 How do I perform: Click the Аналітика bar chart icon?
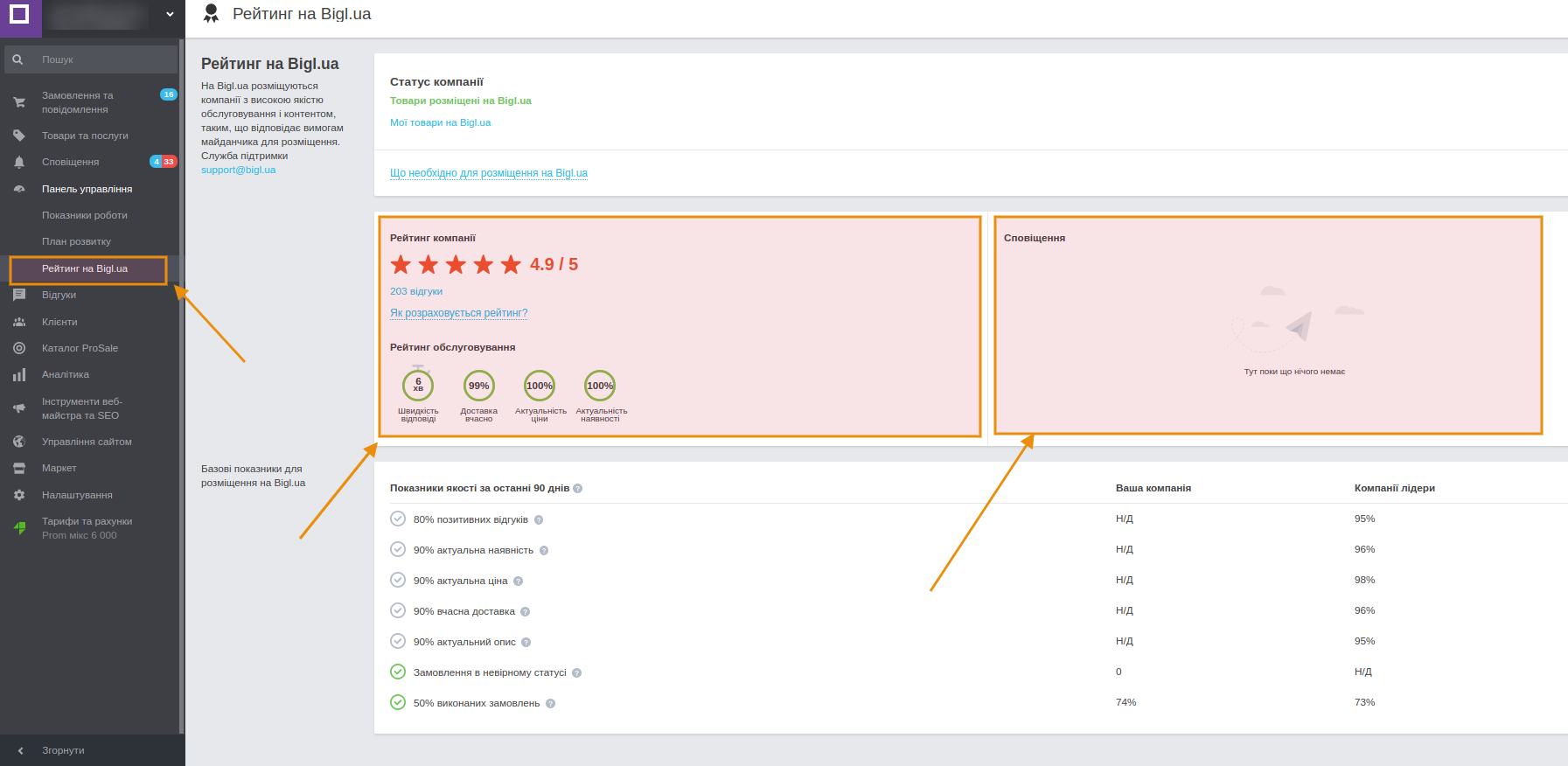coord(19,374)
